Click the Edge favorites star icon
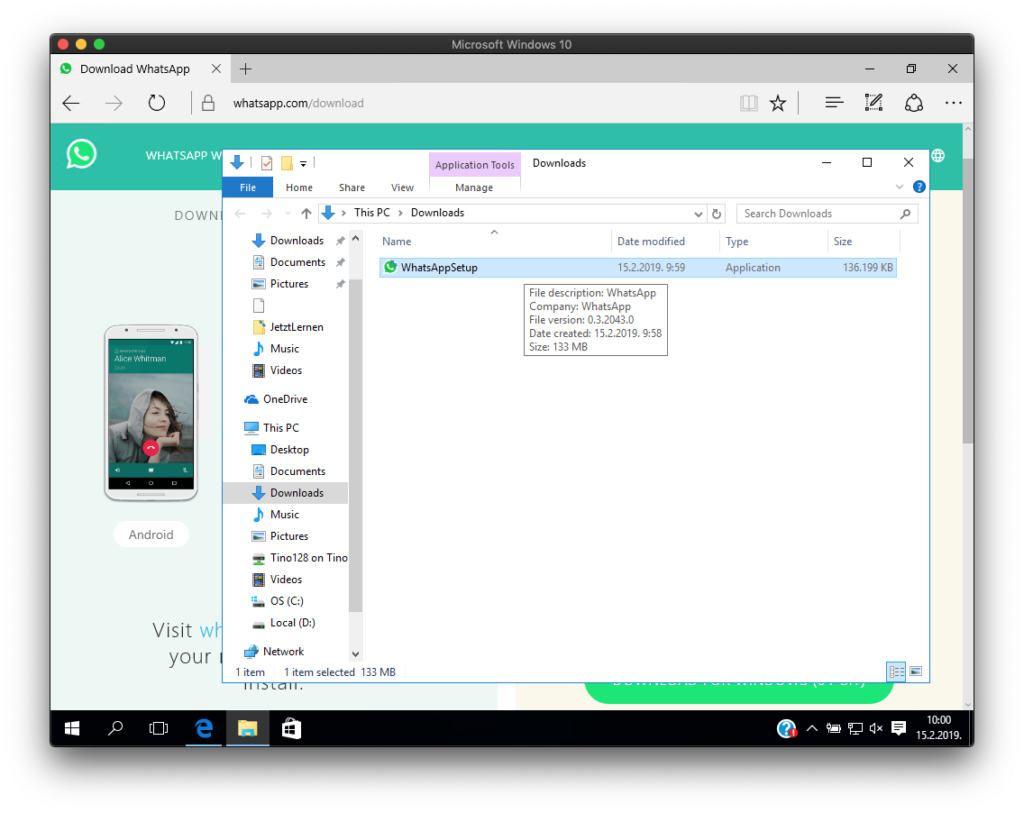Image resolution: width=1024 pixels, height=813 pixels. tap(778, 103)
